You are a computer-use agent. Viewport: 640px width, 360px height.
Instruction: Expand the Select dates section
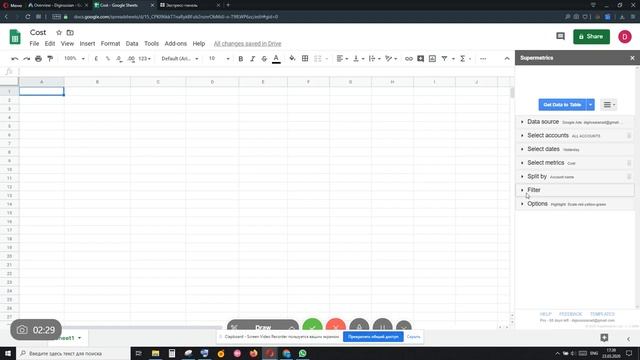coord(576,149)
